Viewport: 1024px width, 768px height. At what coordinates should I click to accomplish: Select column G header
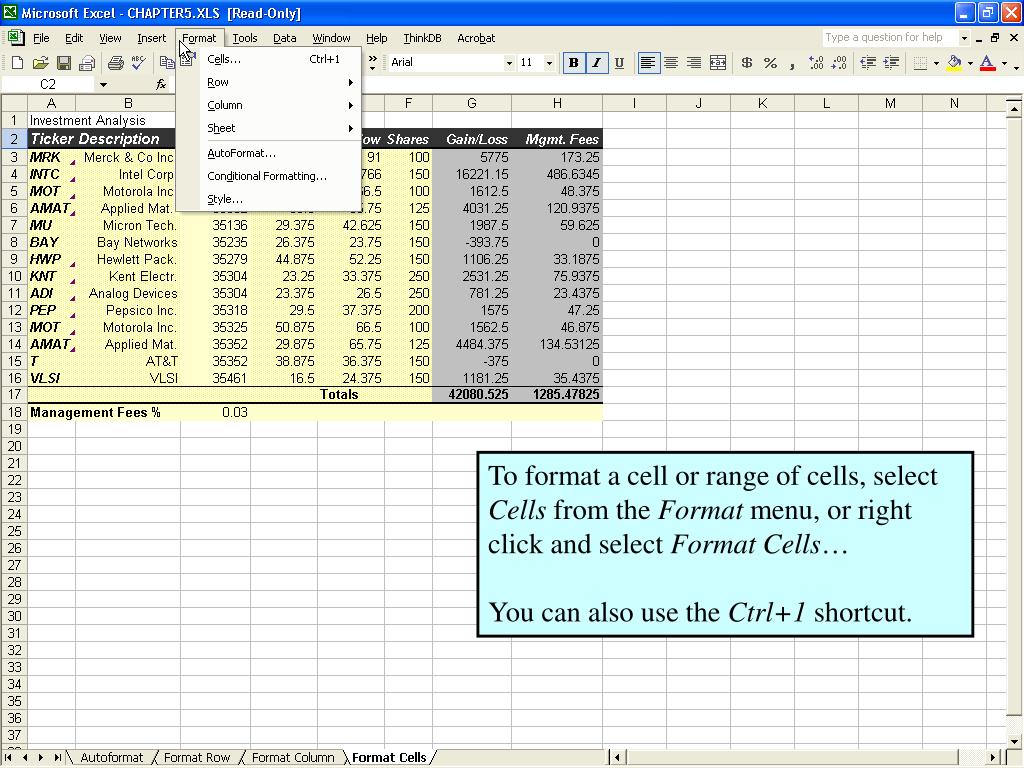(472, 103)
